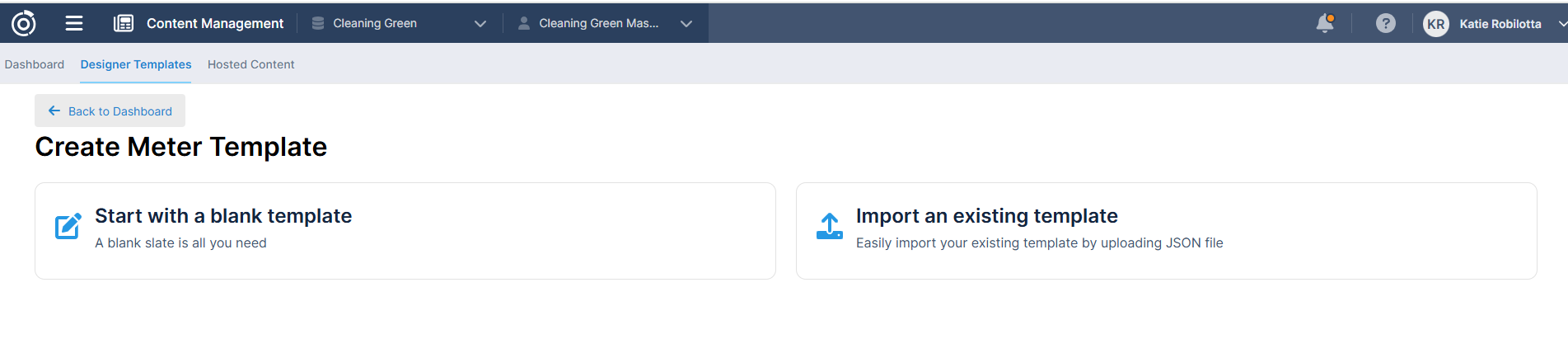Click the Content Management title text
The height and width of the screenshot is (353, 1568).
(x=215, y=24)
